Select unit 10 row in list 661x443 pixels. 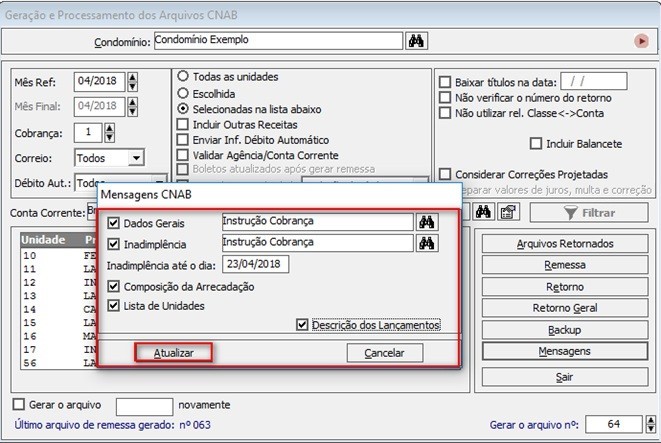tap(59, 255)
